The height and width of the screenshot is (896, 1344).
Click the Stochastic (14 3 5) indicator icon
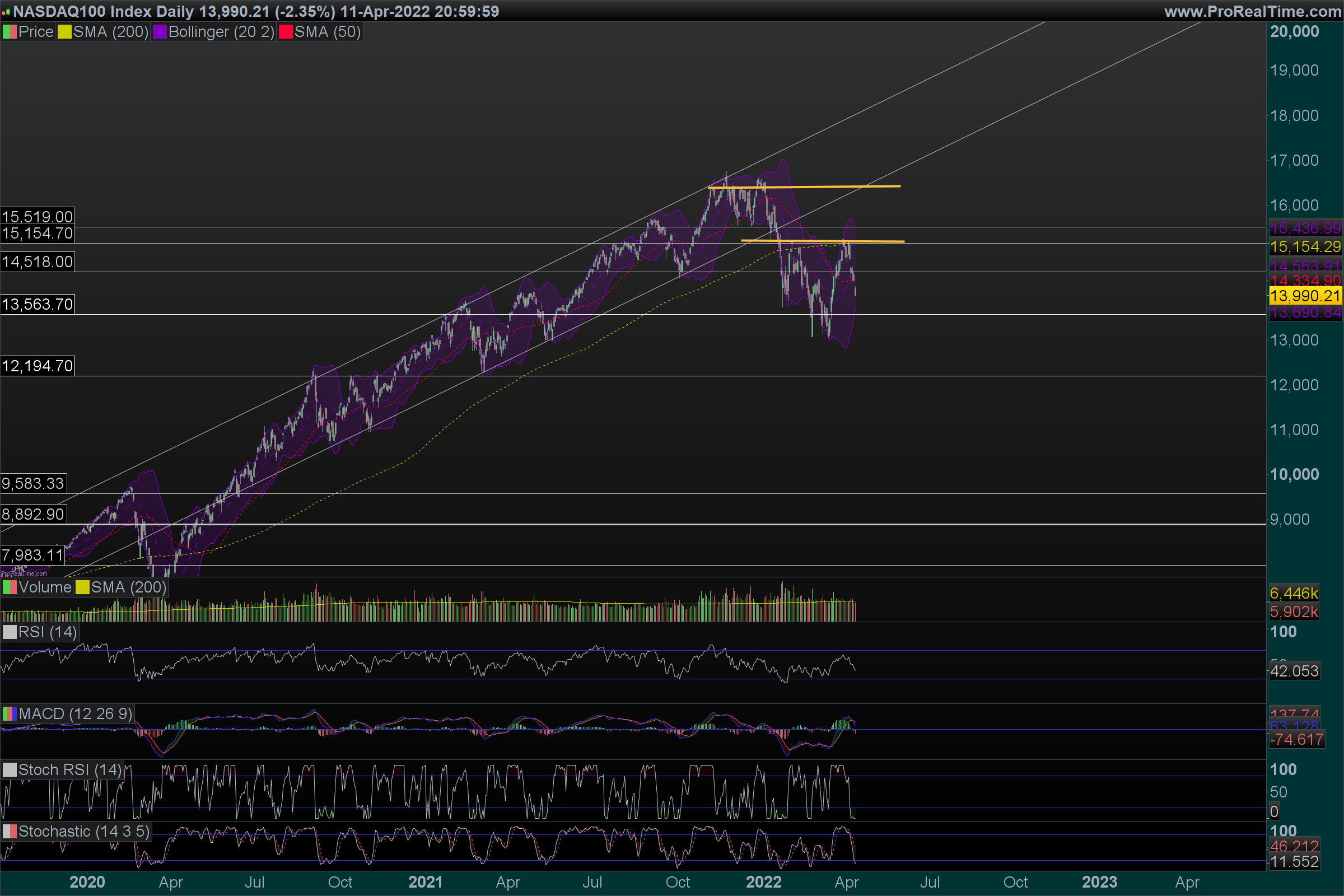click(10, 832)
